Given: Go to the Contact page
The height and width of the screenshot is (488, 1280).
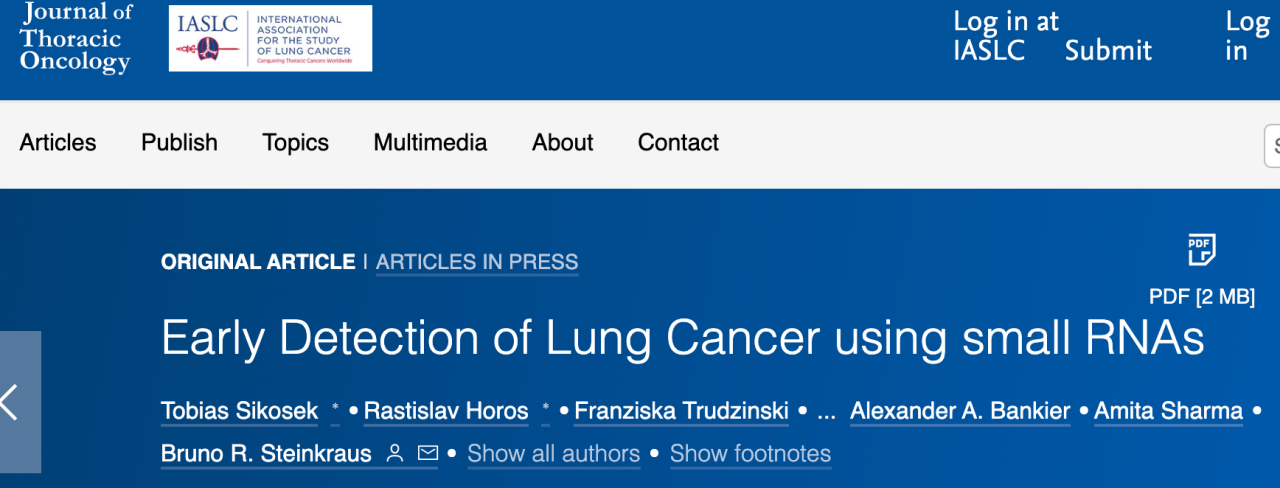Looking at the screenshot, I should click(678, 143).
